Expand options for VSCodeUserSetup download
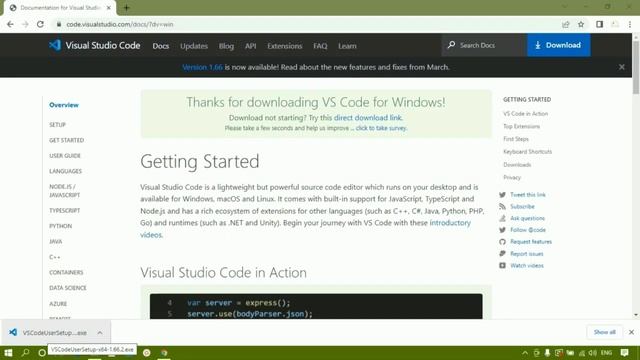Image resolution: width=640 pixels, height=360 pixels. tap(100, 333)
